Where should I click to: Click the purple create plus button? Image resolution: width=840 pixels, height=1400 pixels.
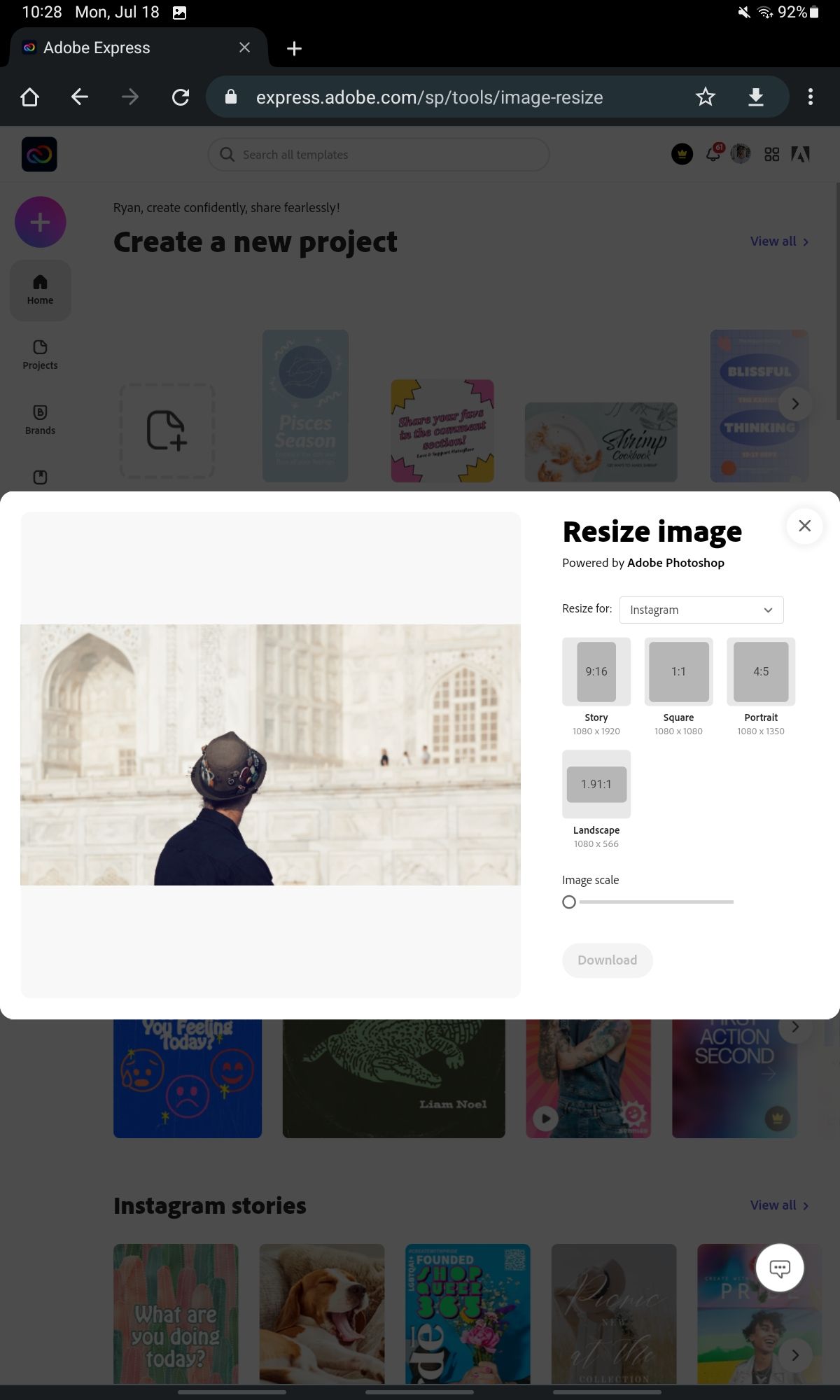(x=41, y=222)
